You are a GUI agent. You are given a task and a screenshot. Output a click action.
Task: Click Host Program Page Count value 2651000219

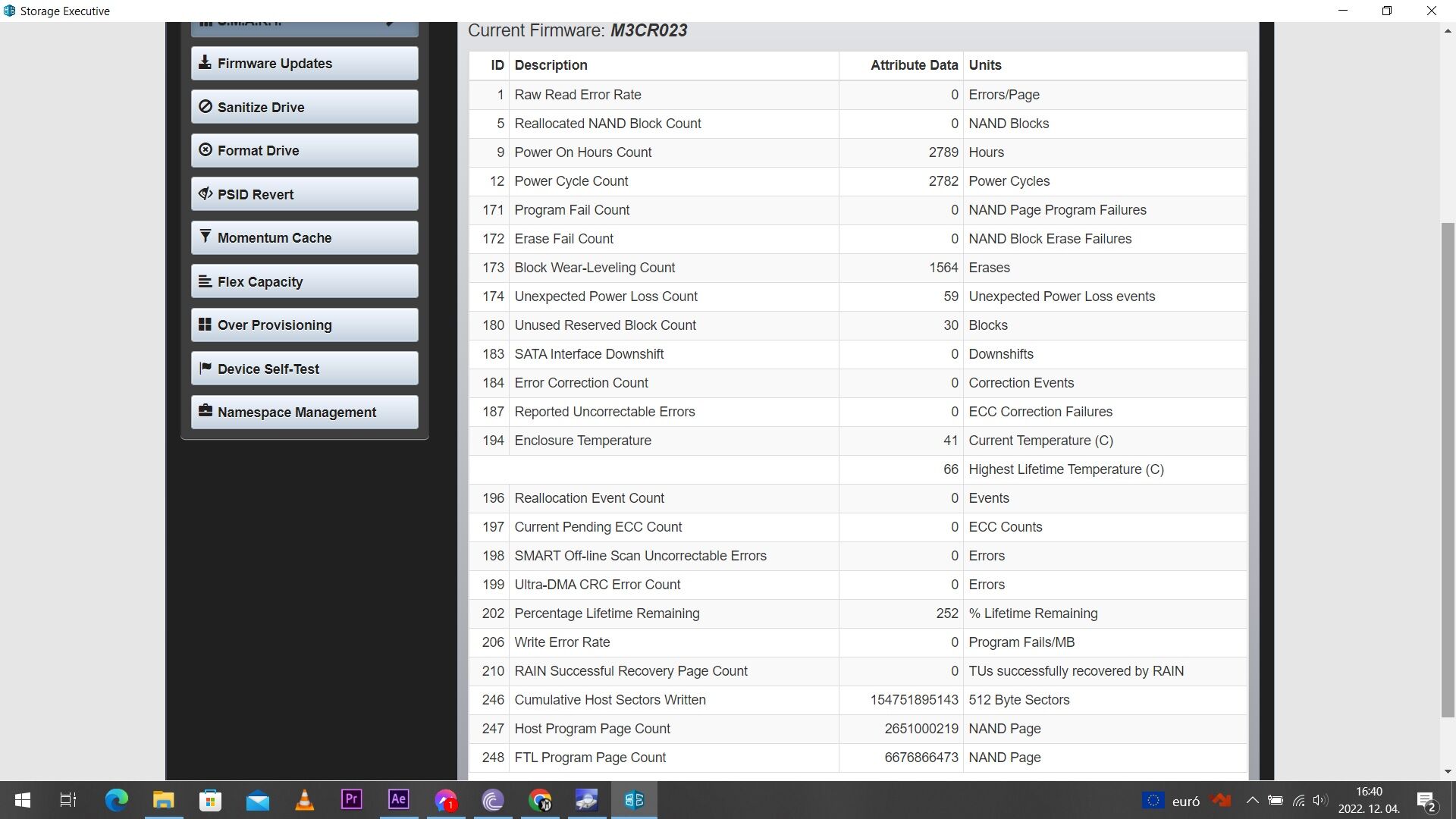921,729
